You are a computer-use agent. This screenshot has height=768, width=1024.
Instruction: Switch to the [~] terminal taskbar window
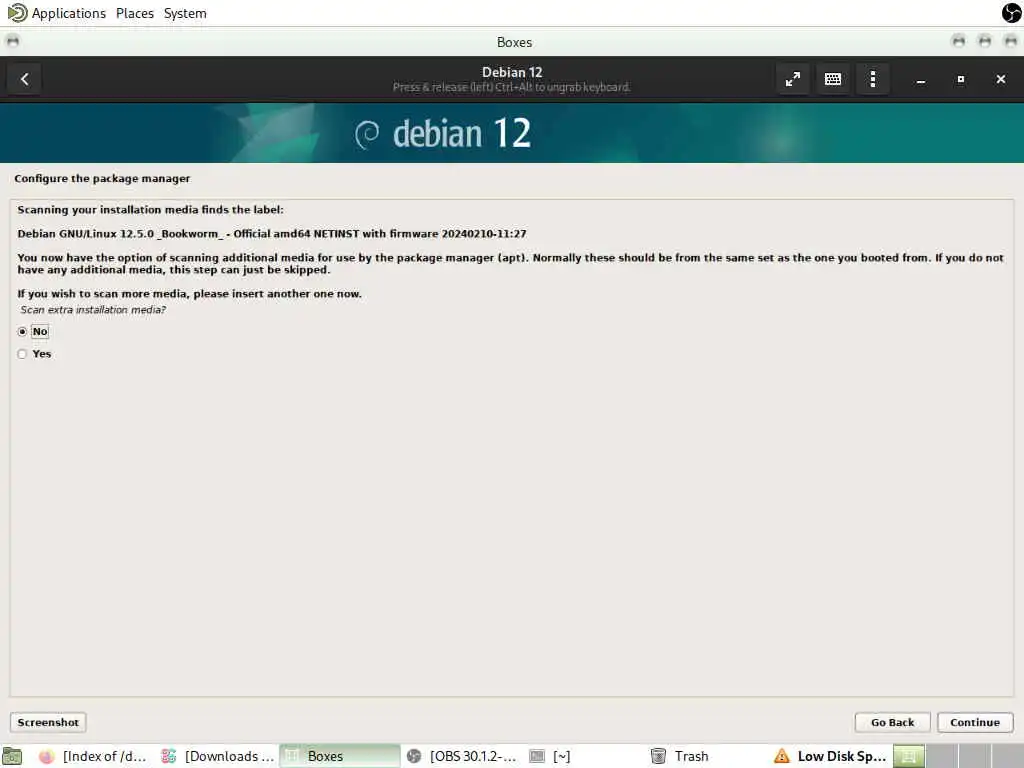pyautogui.click(x=550, y=756)
